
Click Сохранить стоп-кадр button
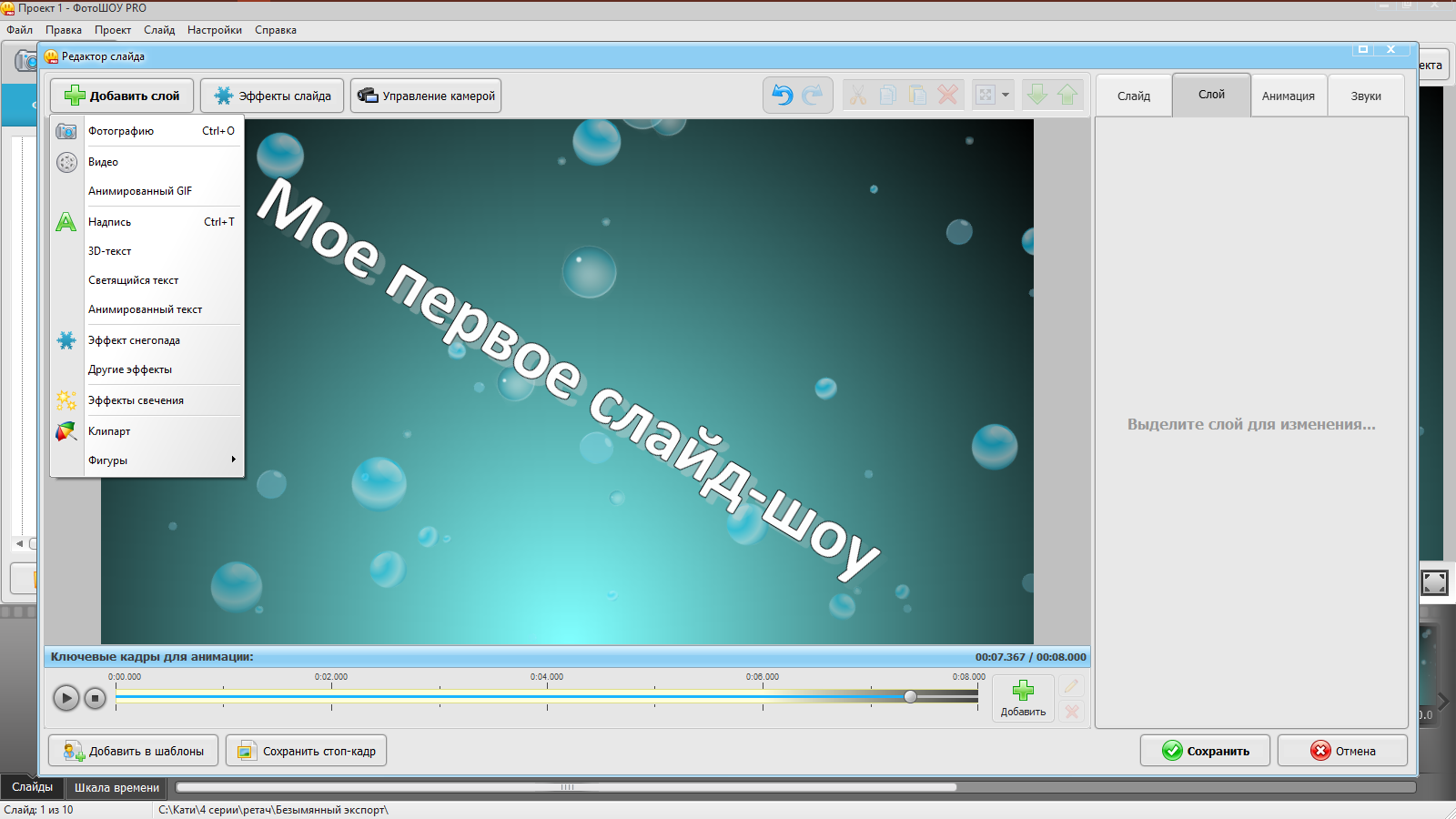306,751
